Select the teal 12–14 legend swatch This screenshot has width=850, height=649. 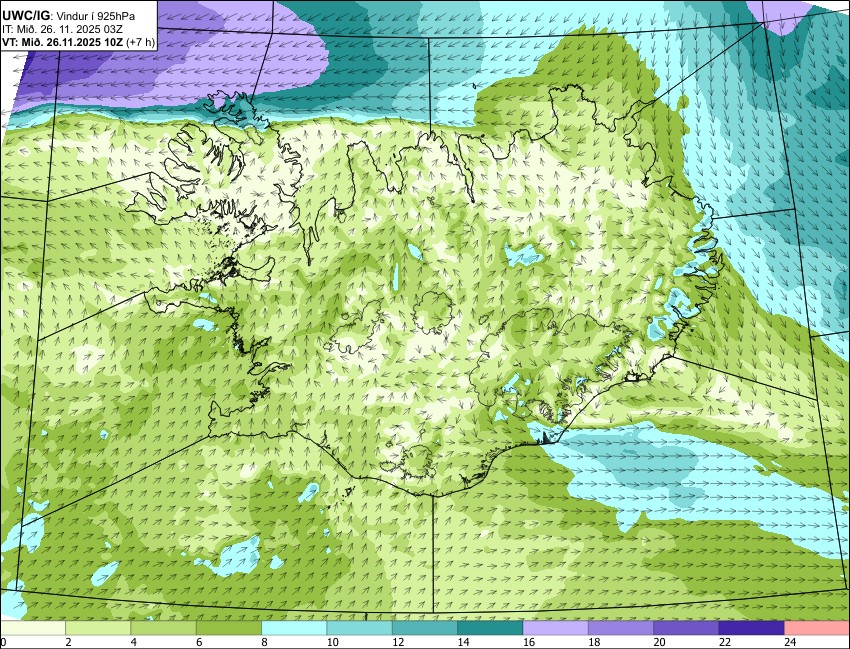(x=425, y=628)
